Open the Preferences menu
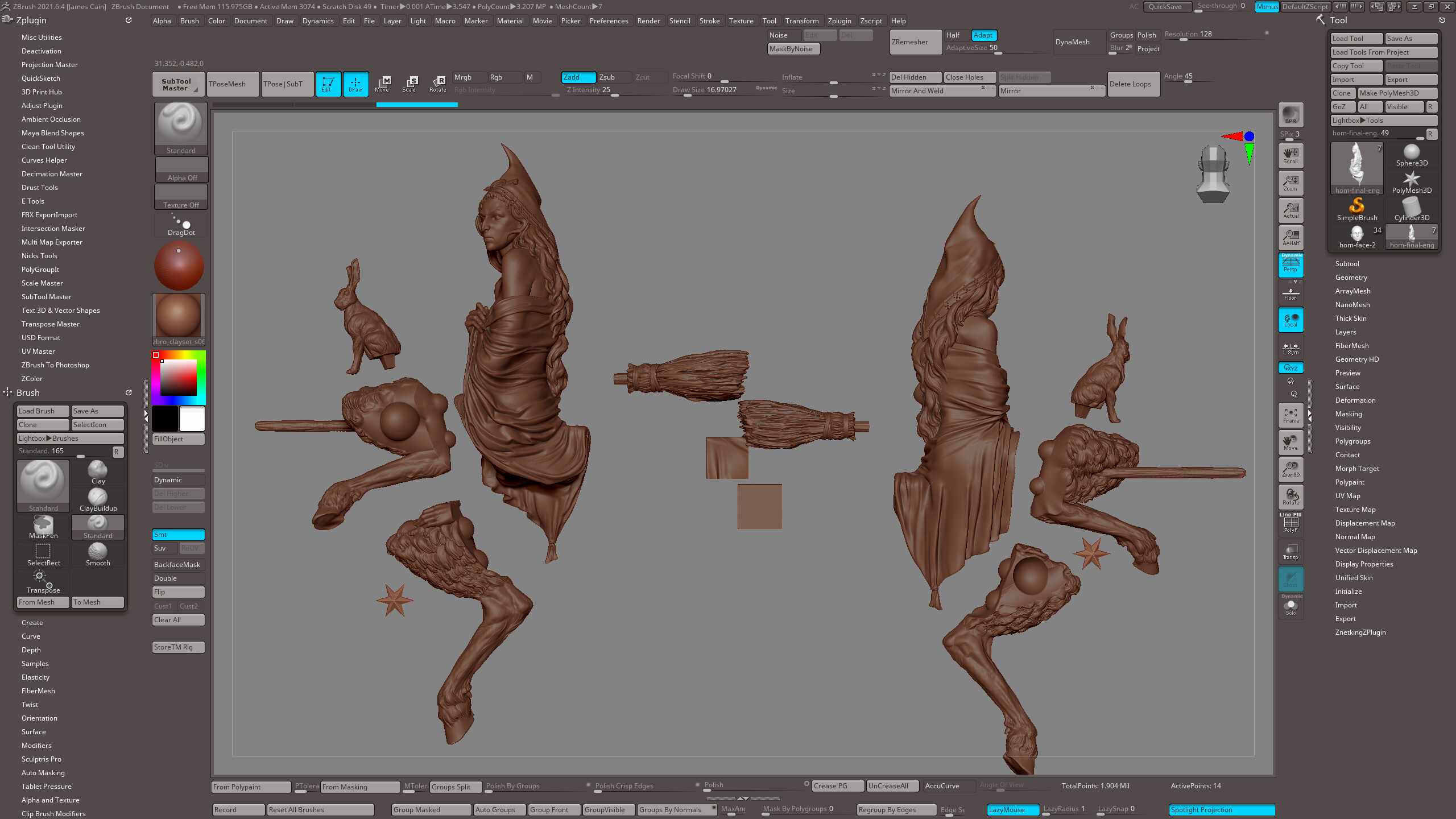Image resolution: width=1456 pixels, height=819 pixels. (x=609, y=21)
